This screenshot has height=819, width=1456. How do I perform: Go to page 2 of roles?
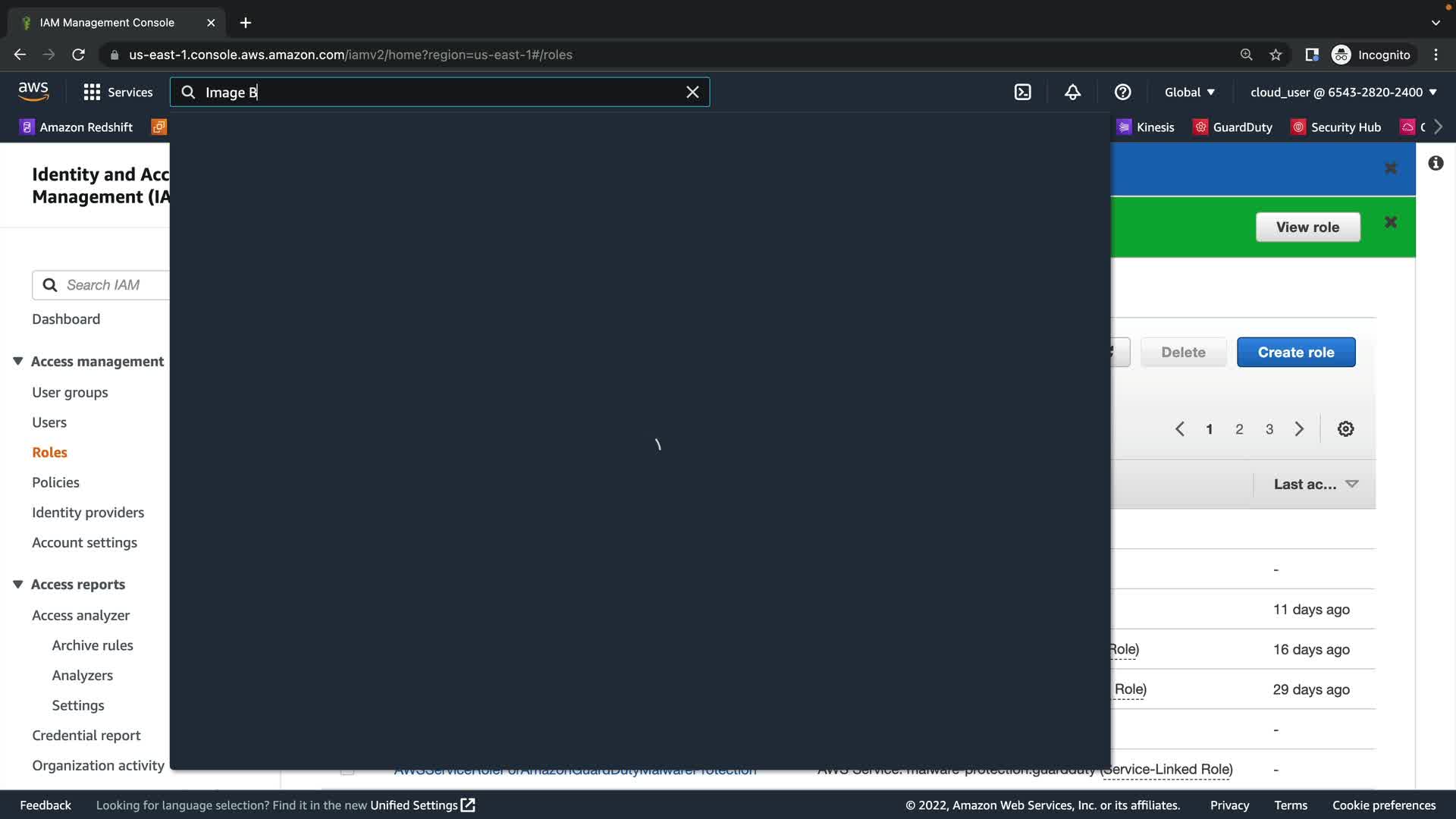point(1239,429)
